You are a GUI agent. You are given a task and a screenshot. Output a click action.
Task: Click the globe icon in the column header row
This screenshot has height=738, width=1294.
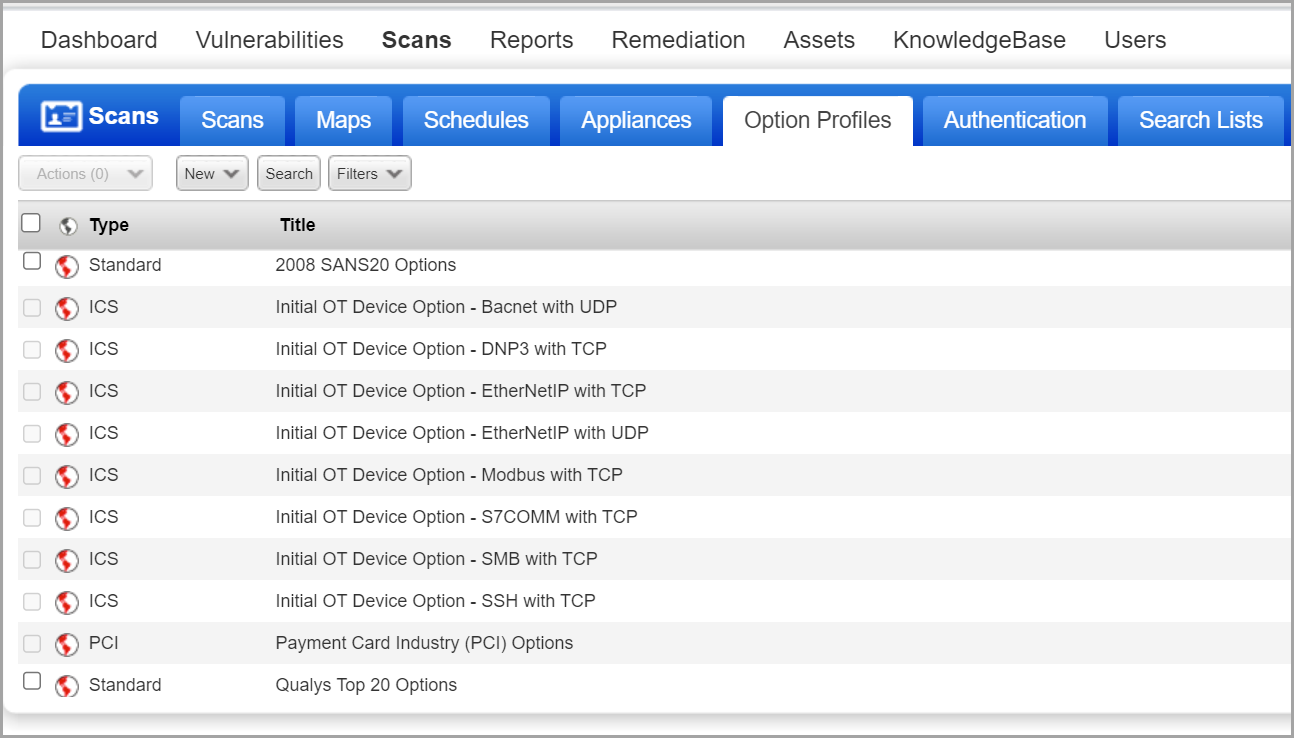coord(67,225)
